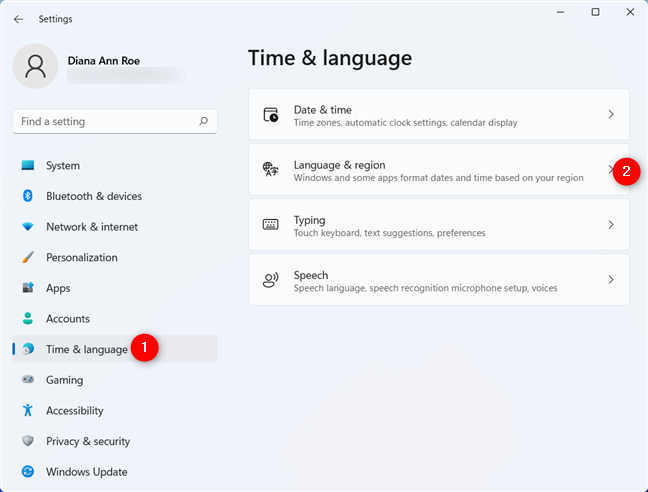Expand the Date & time chevron
The height and width of the screenshot is (492, 648).
(611, 114)
